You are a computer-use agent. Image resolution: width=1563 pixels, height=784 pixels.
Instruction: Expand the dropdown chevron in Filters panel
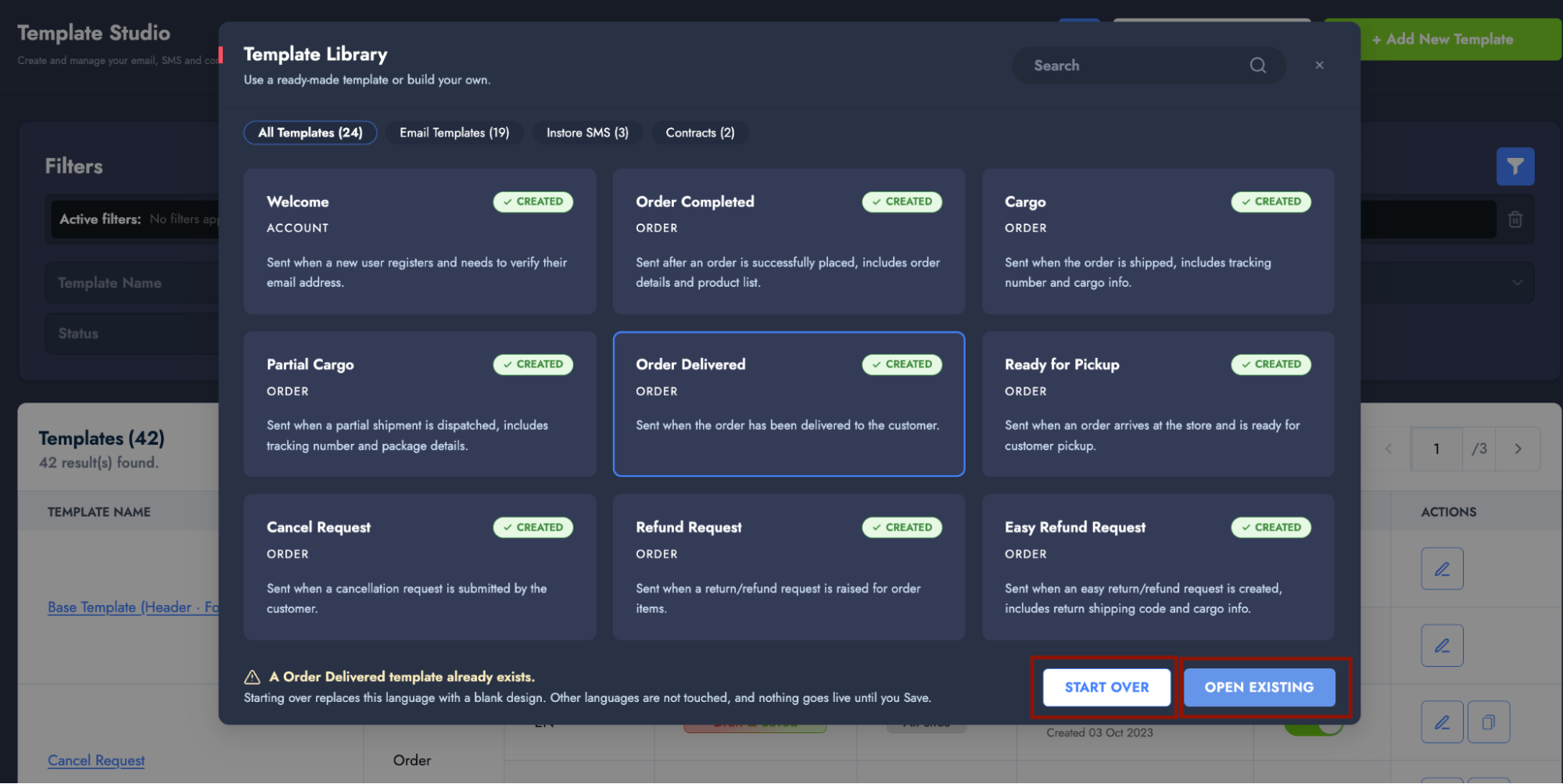(x=1517, y=283)
